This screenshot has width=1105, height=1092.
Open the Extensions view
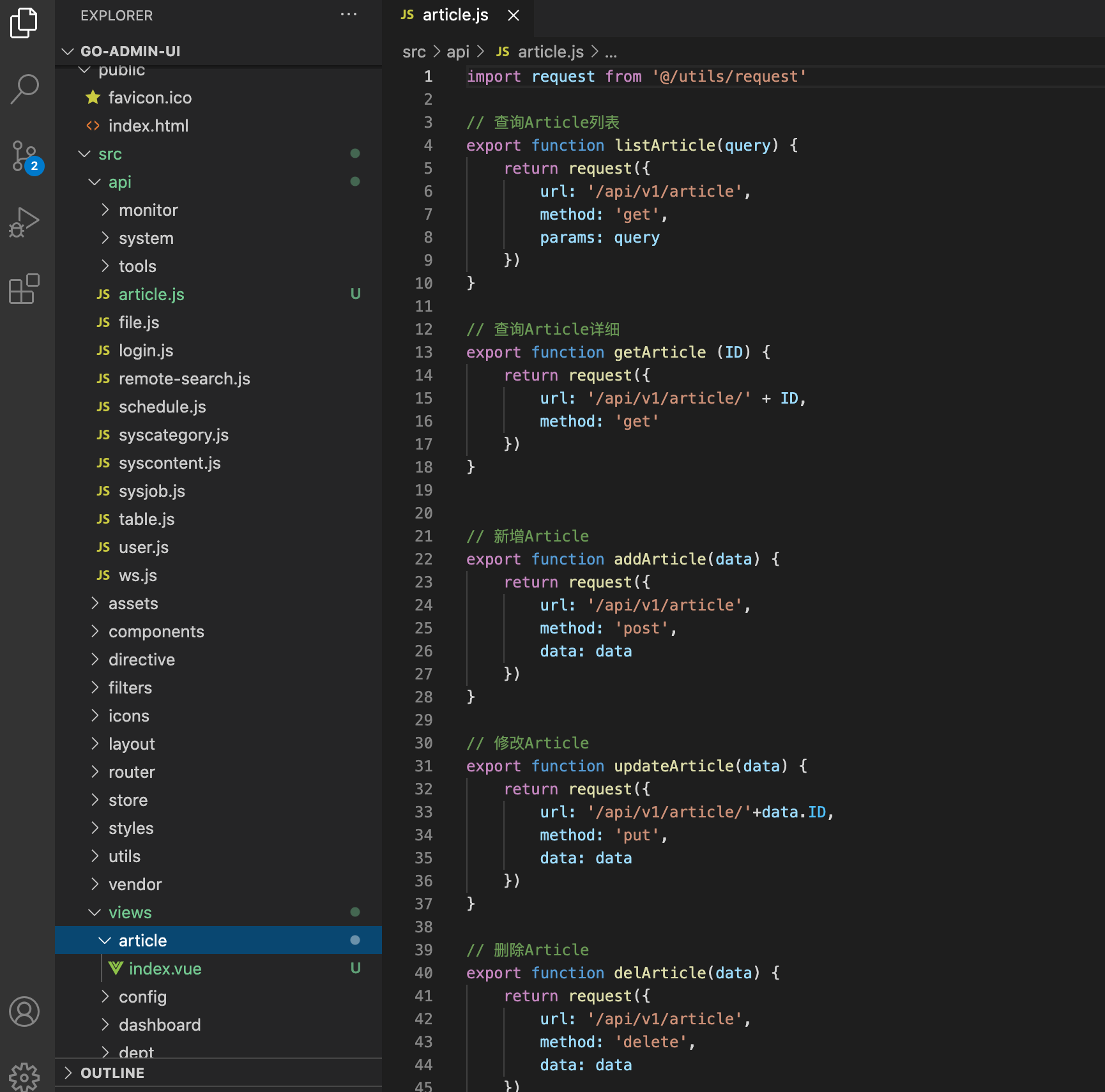[x=24, y=289]
